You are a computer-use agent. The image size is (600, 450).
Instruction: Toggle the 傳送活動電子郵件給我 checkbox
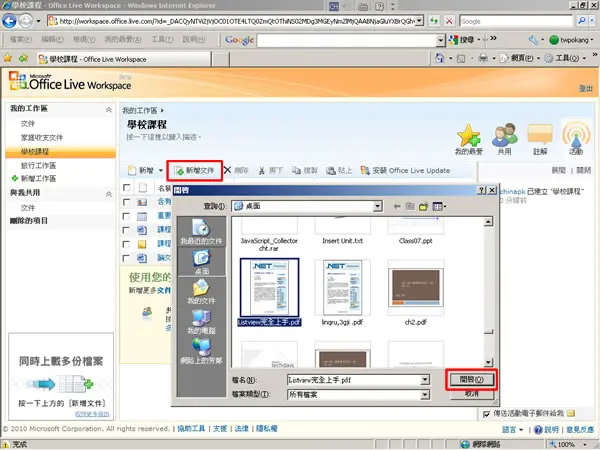(x=486, y=414)
